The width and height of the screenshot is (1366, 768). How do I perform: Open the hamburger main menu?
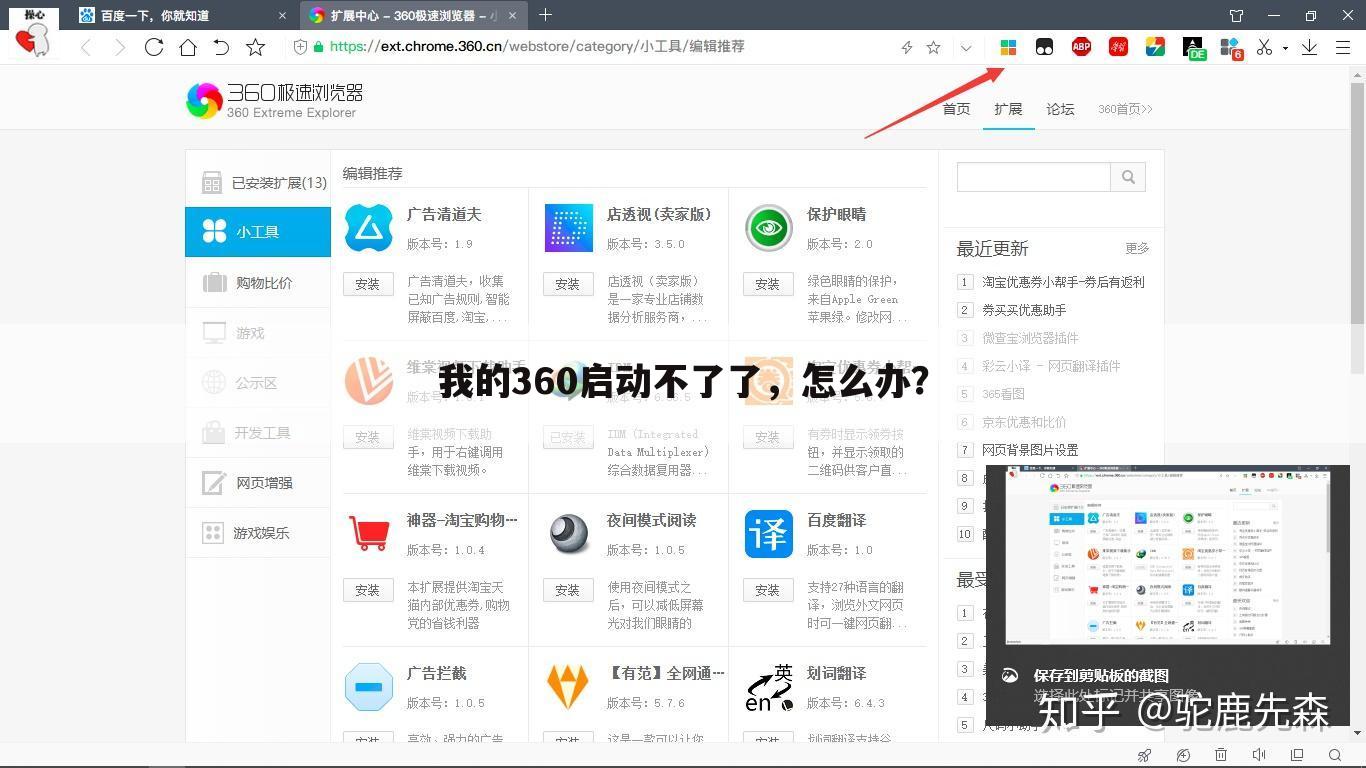click(1343, 47)
